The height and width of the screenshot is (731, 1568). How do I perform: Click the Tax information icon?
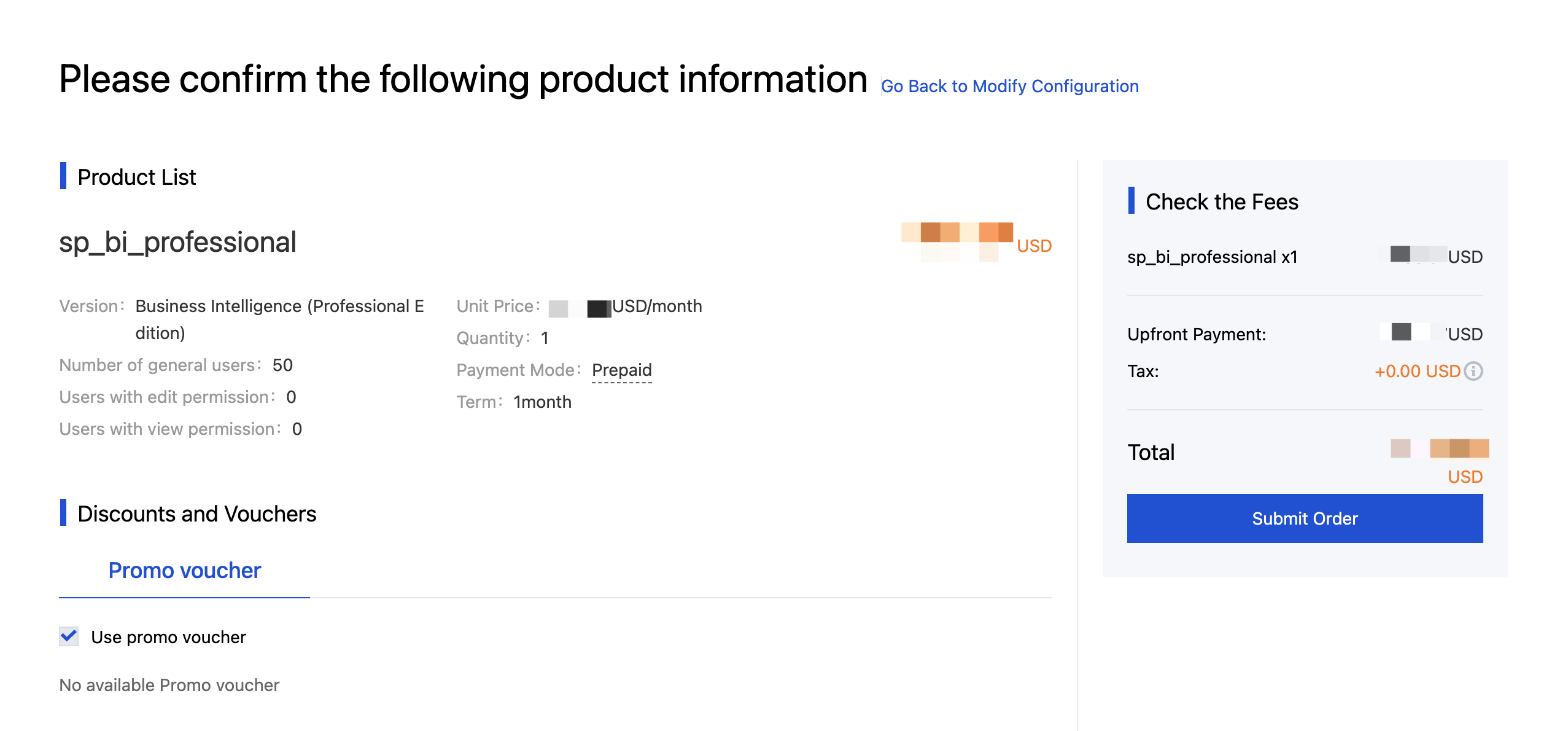click(1473, 371)
